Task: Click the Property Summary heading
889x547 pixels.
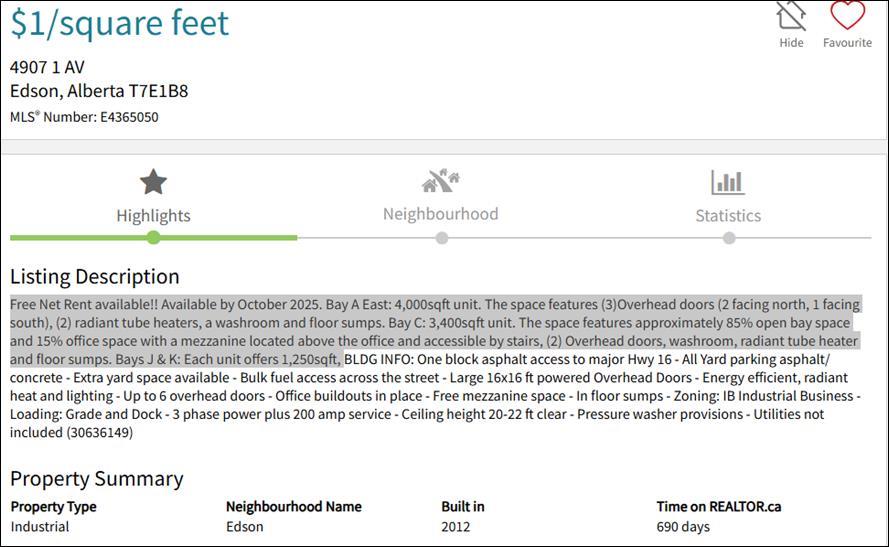Action: point(97,479)
